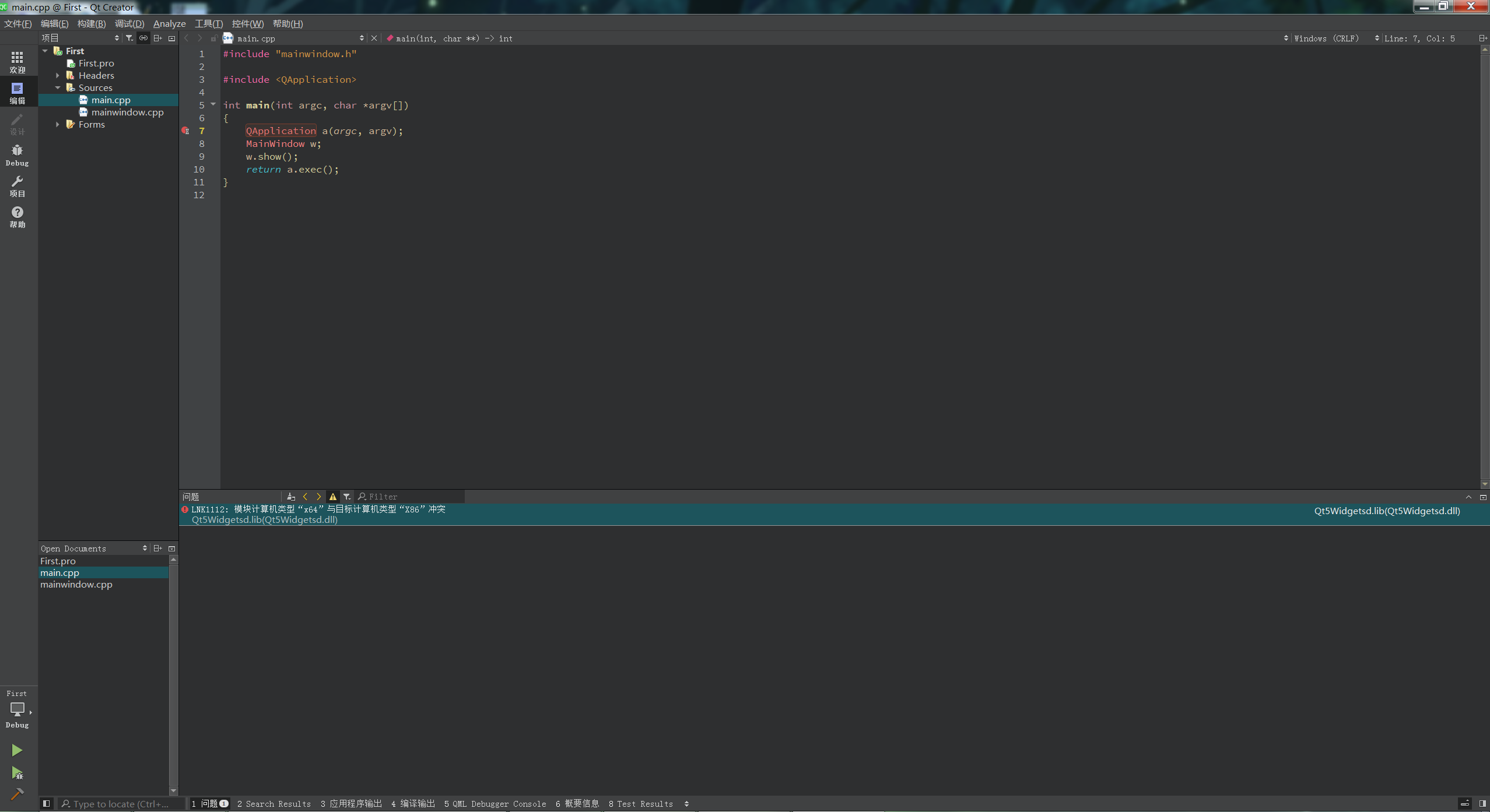The height and width of the screenshot is (812, 1490).
Task: Open the Analyze menu
Action: [x=170, y=23]
